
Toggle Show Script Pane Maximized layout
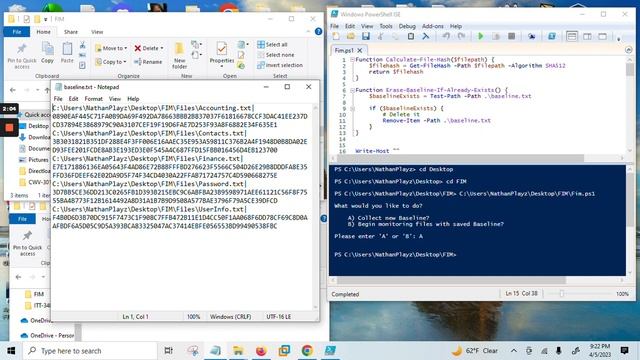click(602, 36)
